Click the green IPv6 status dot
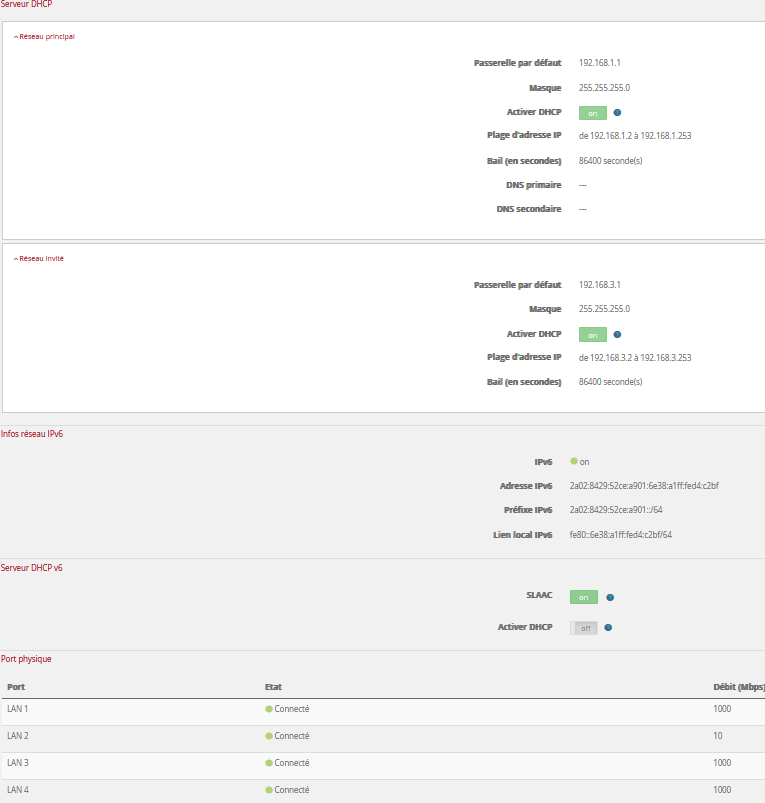The image size is (765, 803). click(x=574, y=462)
